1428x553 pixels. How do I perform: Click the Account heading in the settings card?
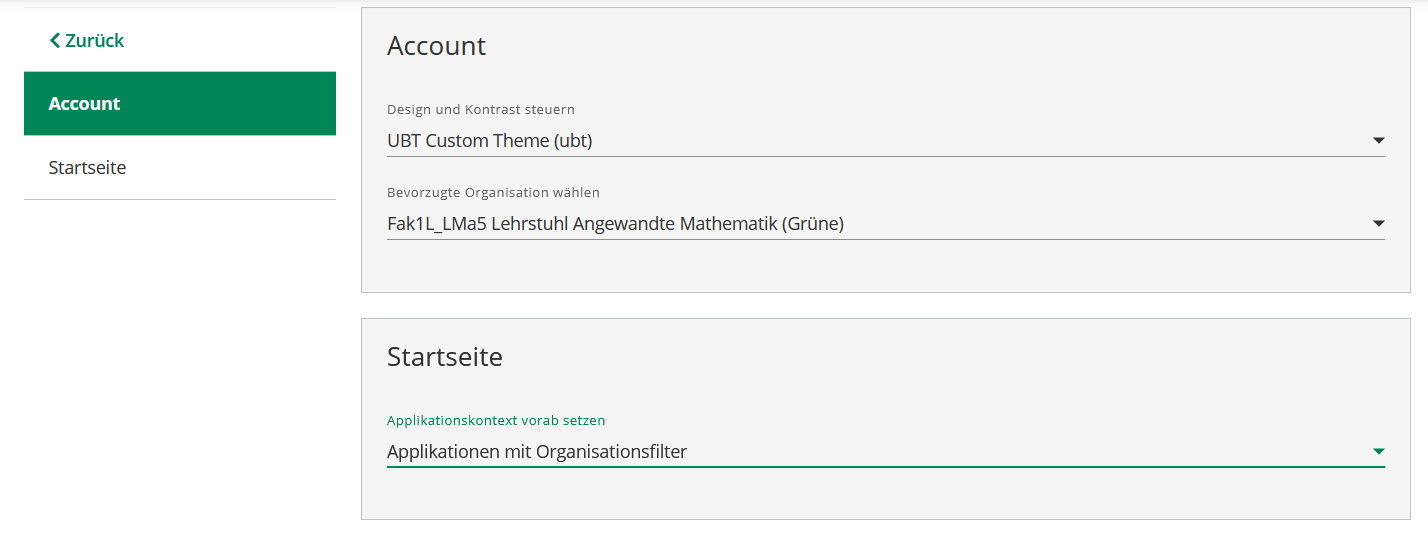[x=436, y=46]
